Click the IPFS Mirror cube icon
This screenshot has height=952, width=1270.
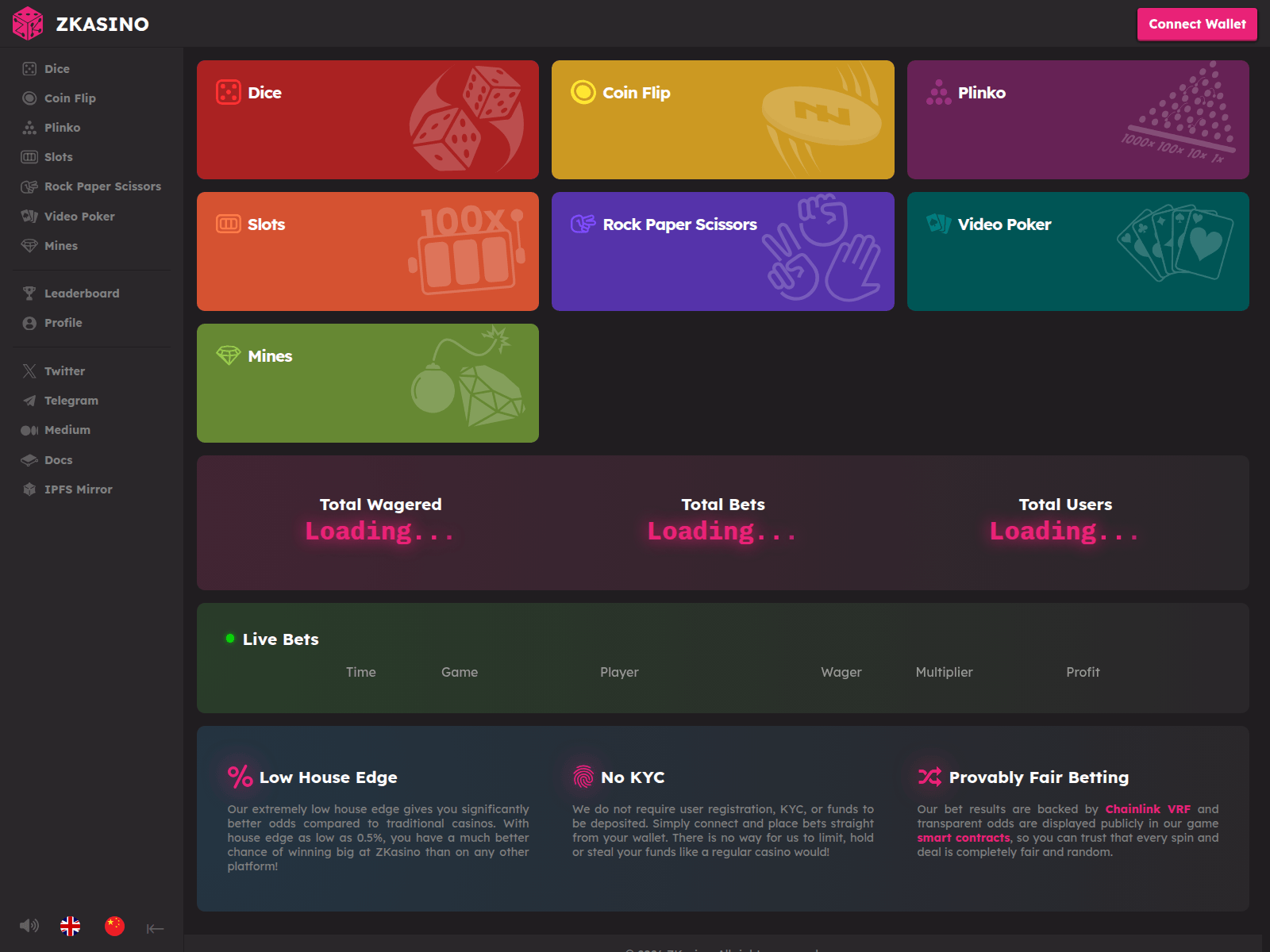pyautogui.click(x=29, y=489)
